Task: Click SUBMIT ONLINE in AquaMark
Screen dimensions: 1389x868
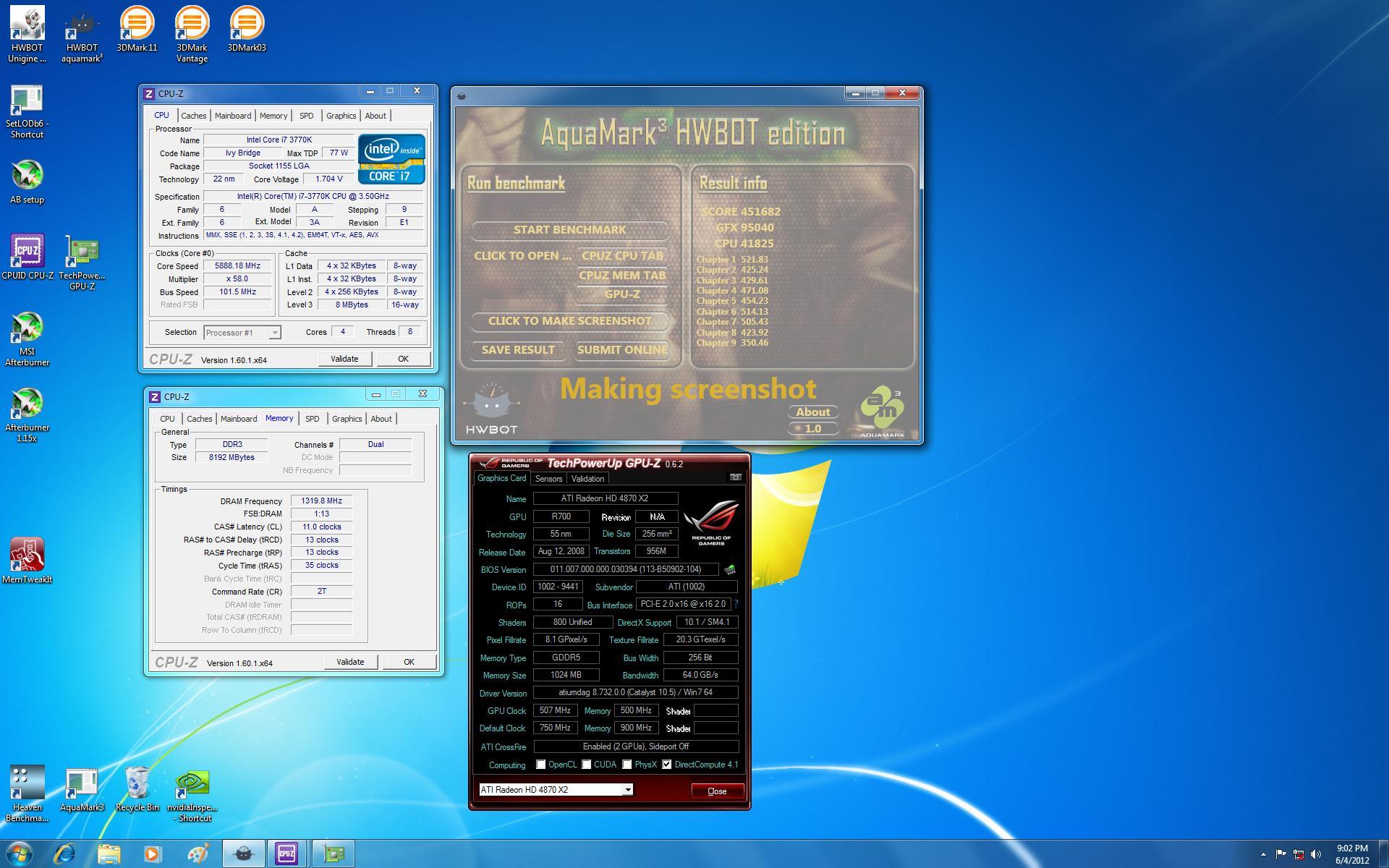Action: (x=621, y=350)
